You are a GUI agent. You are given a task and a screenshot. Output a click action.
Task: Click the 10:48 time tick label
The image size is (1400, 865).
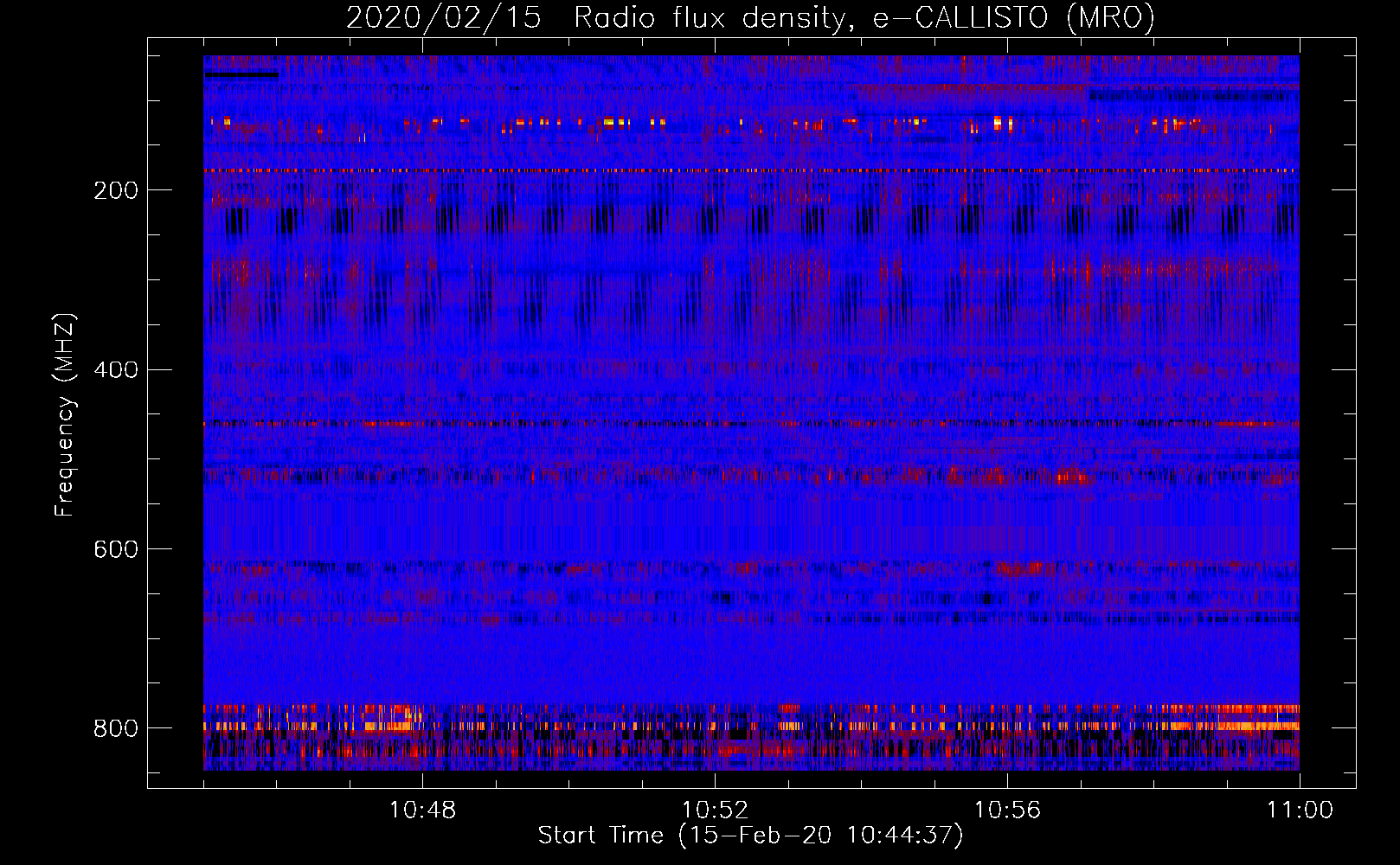click(x=422, y=811)
